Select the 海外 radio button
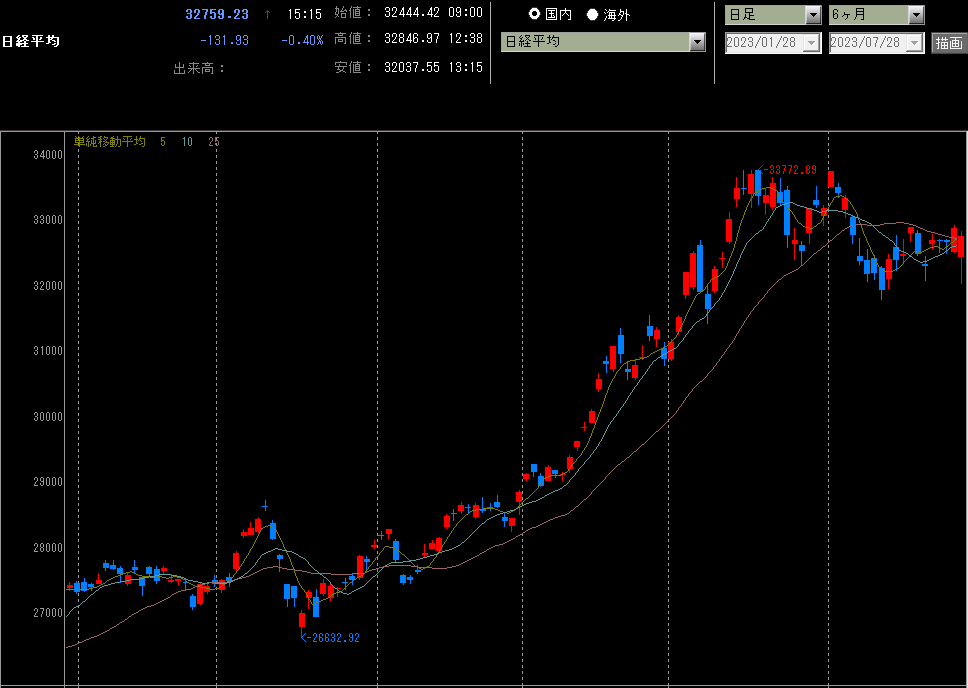 point(593,14)
